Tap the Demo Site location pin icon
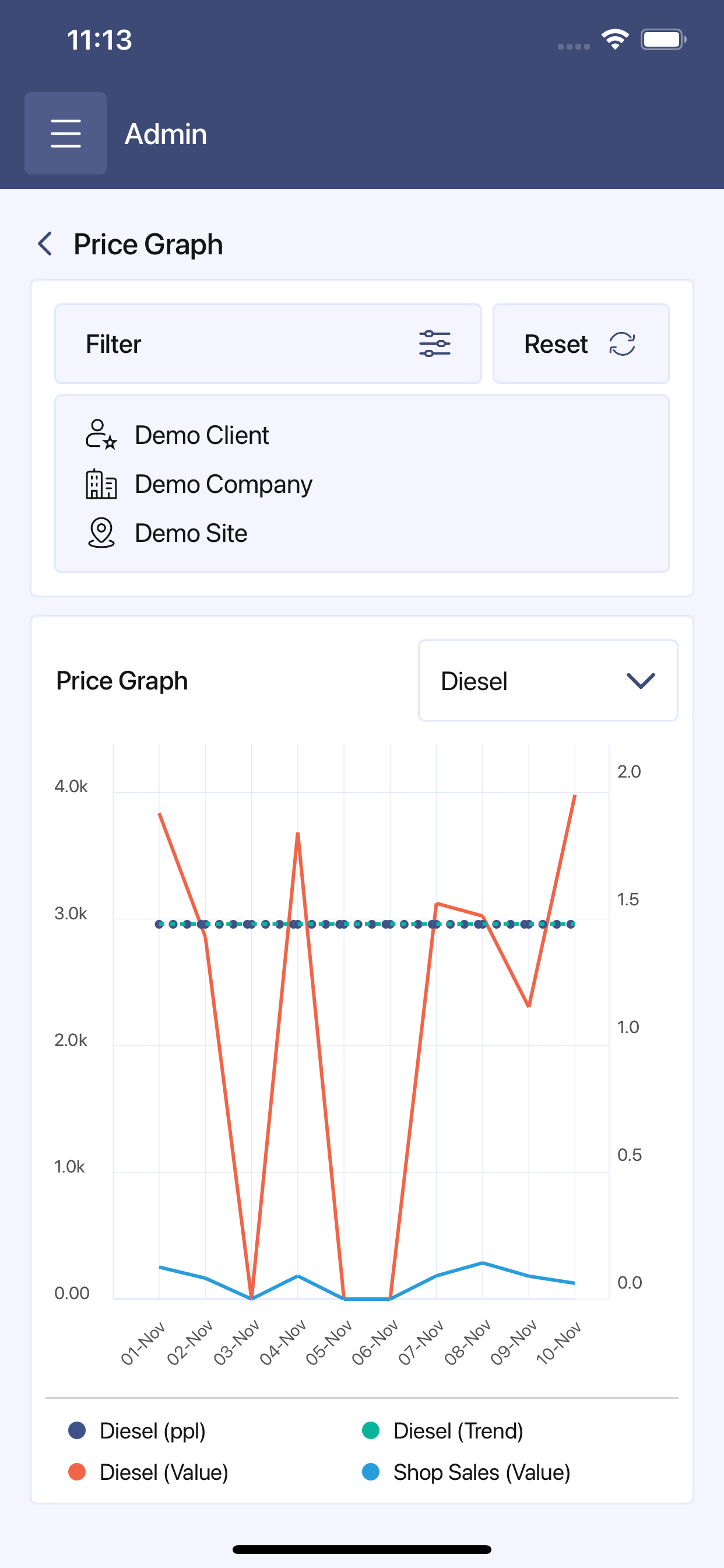Viewport: 724px width, 1568px height. [101, 533]
